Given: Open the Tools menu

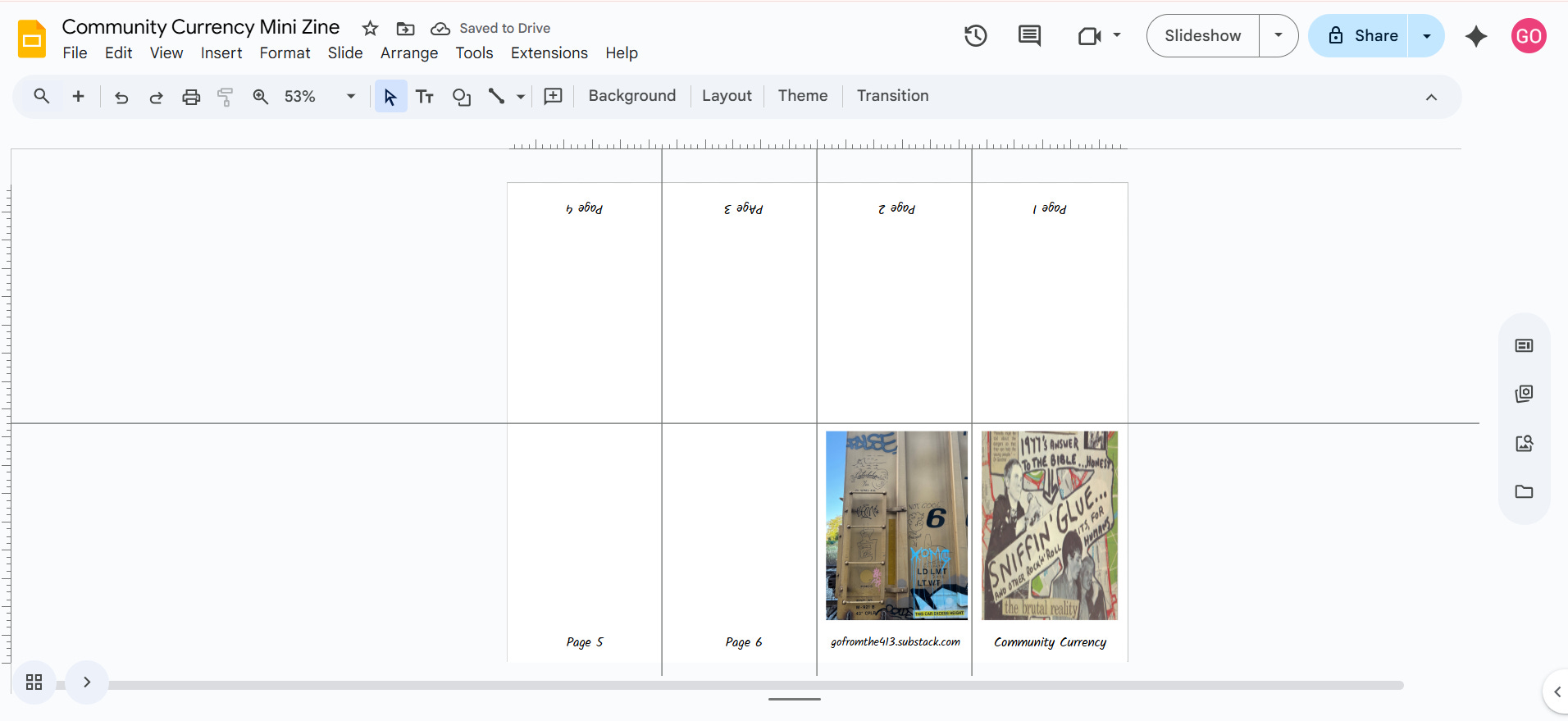Looking at the screenshot, I should 474,53.
